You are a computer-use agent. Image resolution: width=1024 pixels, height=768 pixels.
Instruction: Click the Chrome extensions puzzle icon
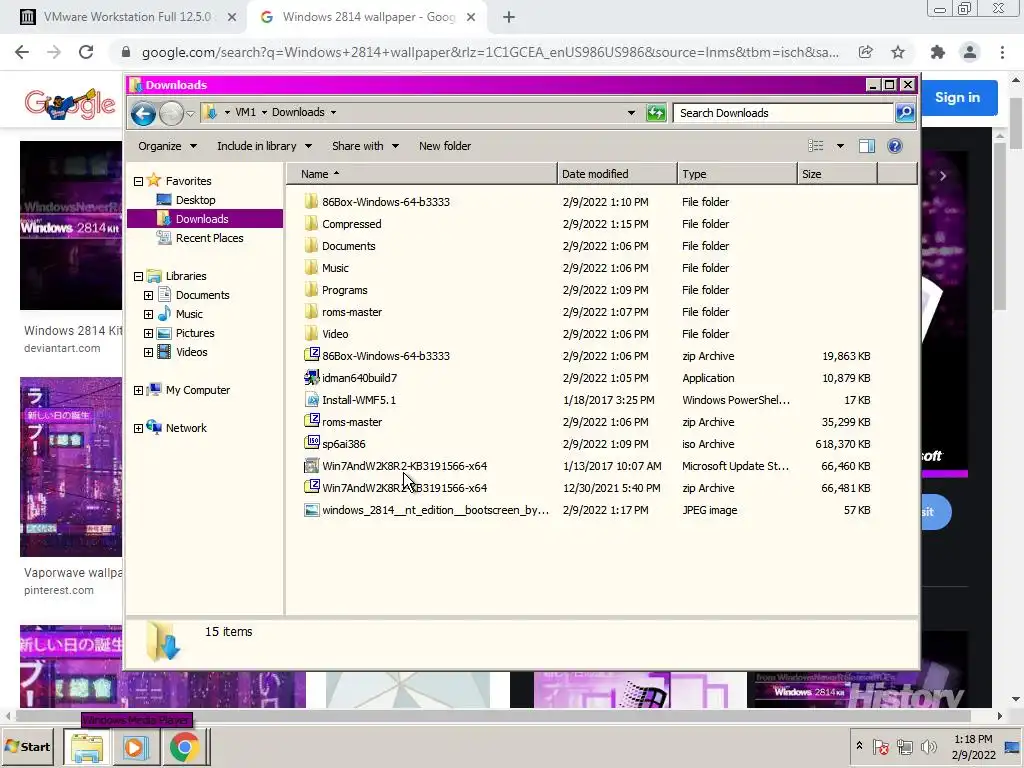point(938,52)
